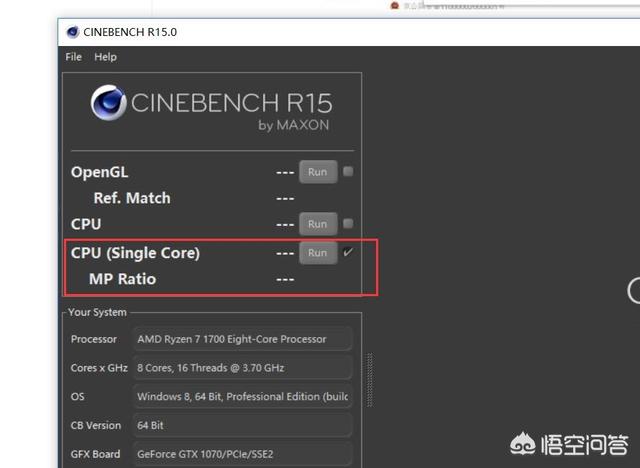Click the CINEBENCH R15.0 window title
The image size is (640, 468).
click(x=130, y=32)
